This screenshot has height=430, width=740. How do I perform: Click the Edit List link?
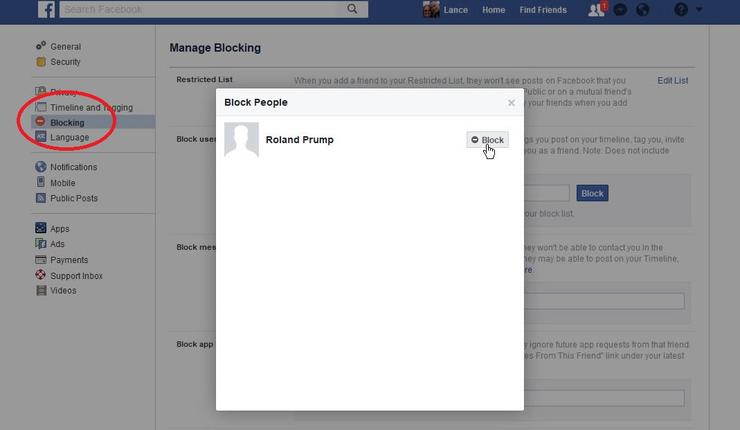point(673,81)
